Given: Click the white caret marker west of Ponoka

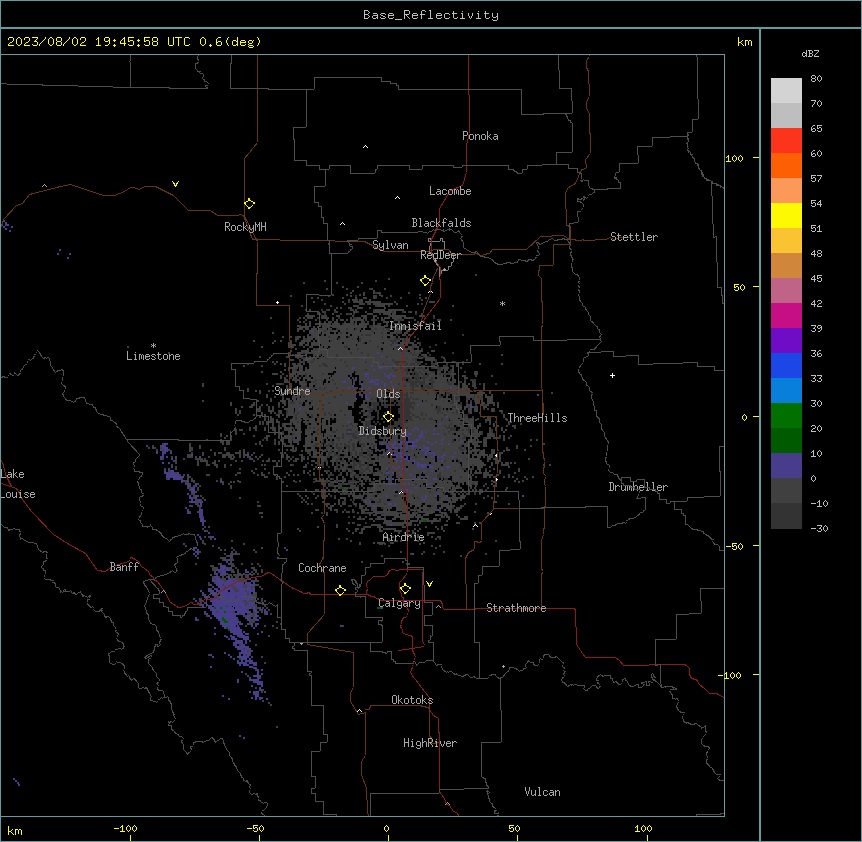Looking at the screenshot, I should point(365,147).
